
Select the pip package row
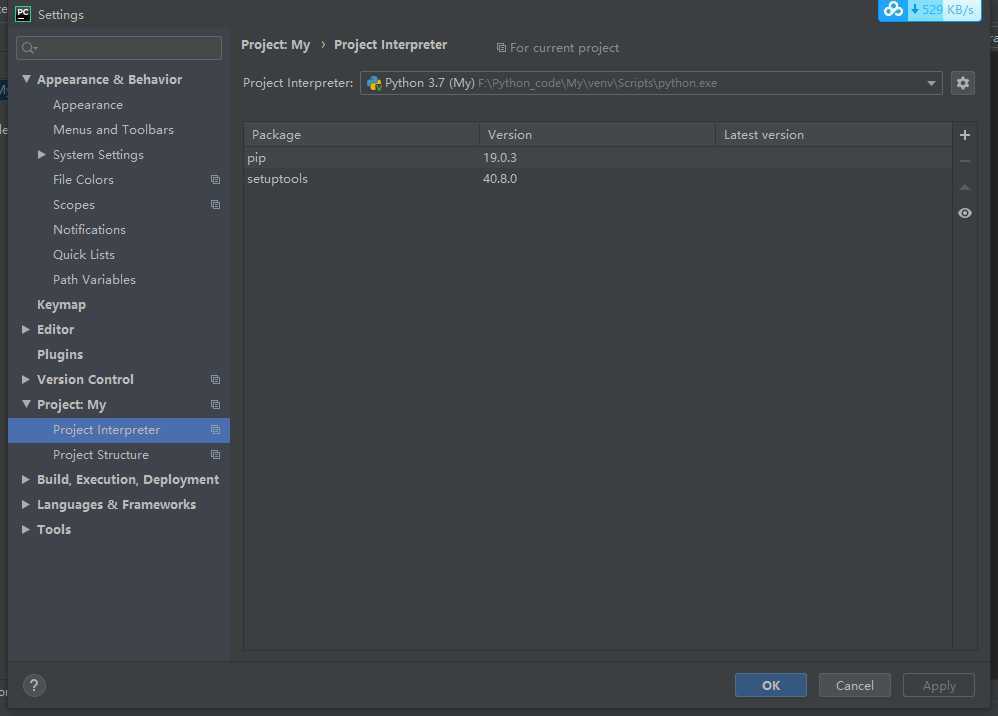[598, 158]
